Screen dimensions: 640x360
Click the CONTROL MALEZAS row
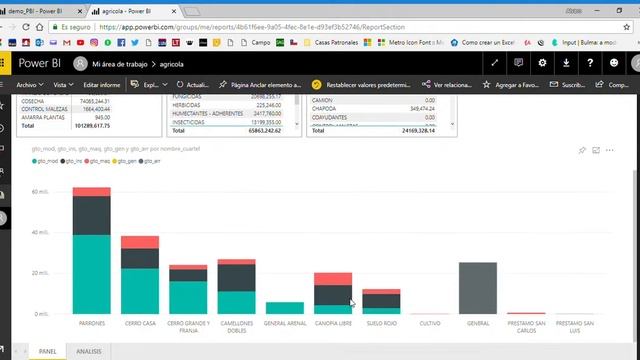click(x=66, y=109)
